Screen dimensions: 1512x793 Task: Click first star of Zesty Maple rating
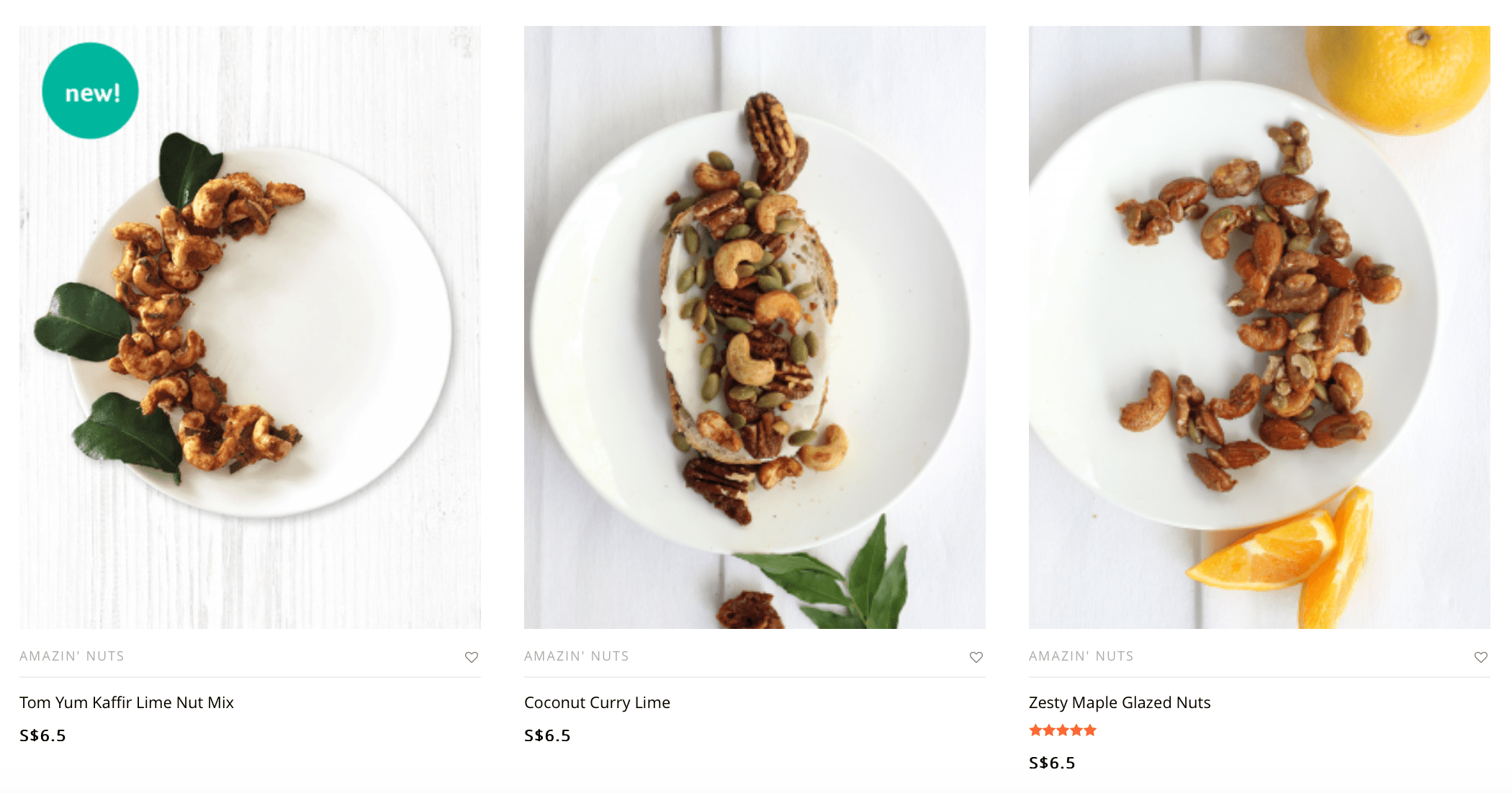pyautogui.click(x=1036, y=730)
